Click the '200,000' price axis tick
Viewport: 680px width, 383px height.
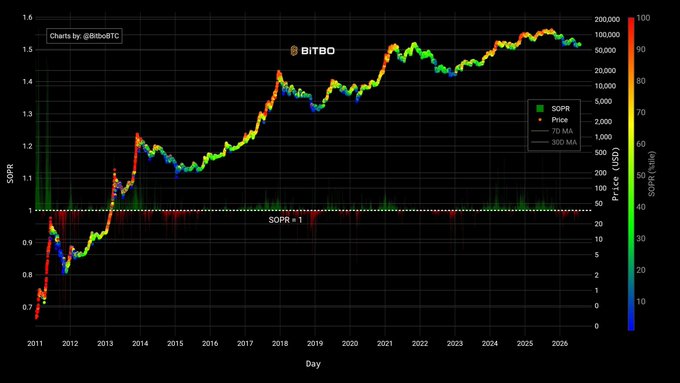pyautogui.click(x=607, y=20)
